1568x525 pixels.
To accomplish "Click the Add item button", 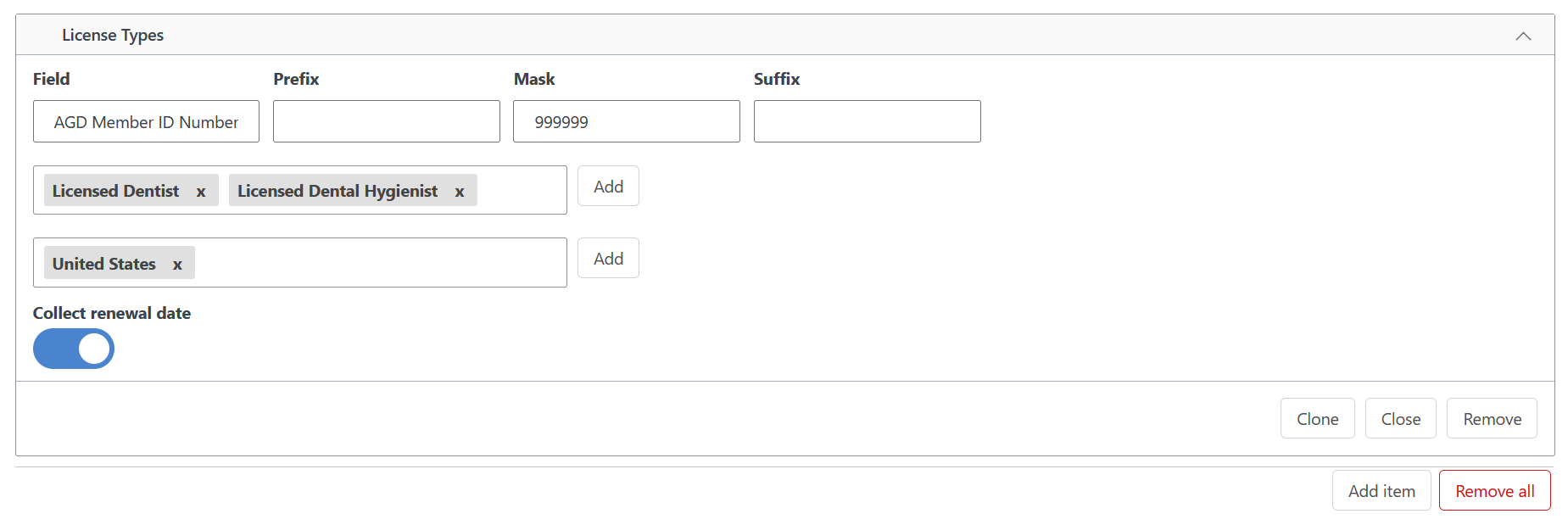I will point(1381,491).
